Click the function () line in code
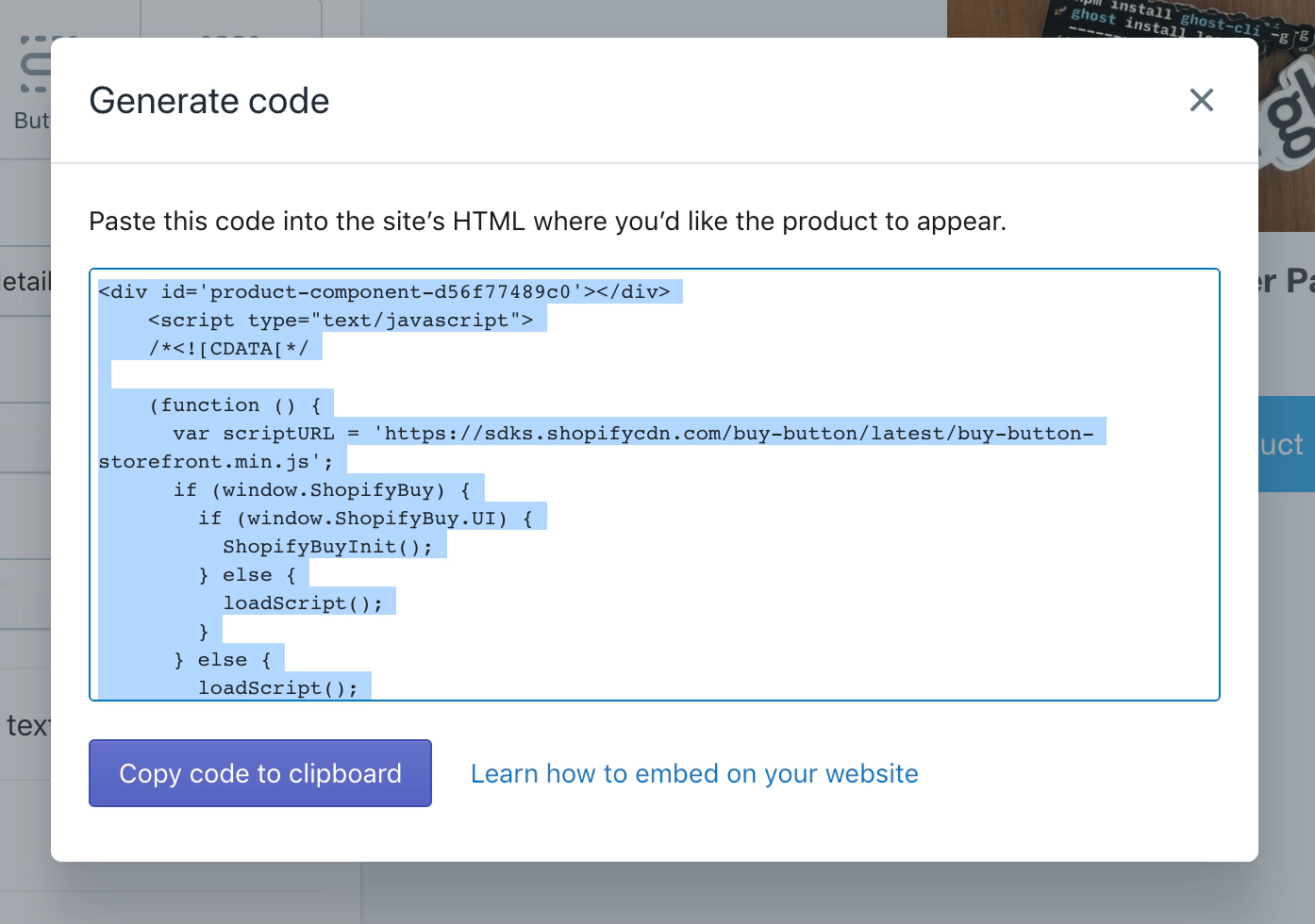1315x924 pixels. 236,405
